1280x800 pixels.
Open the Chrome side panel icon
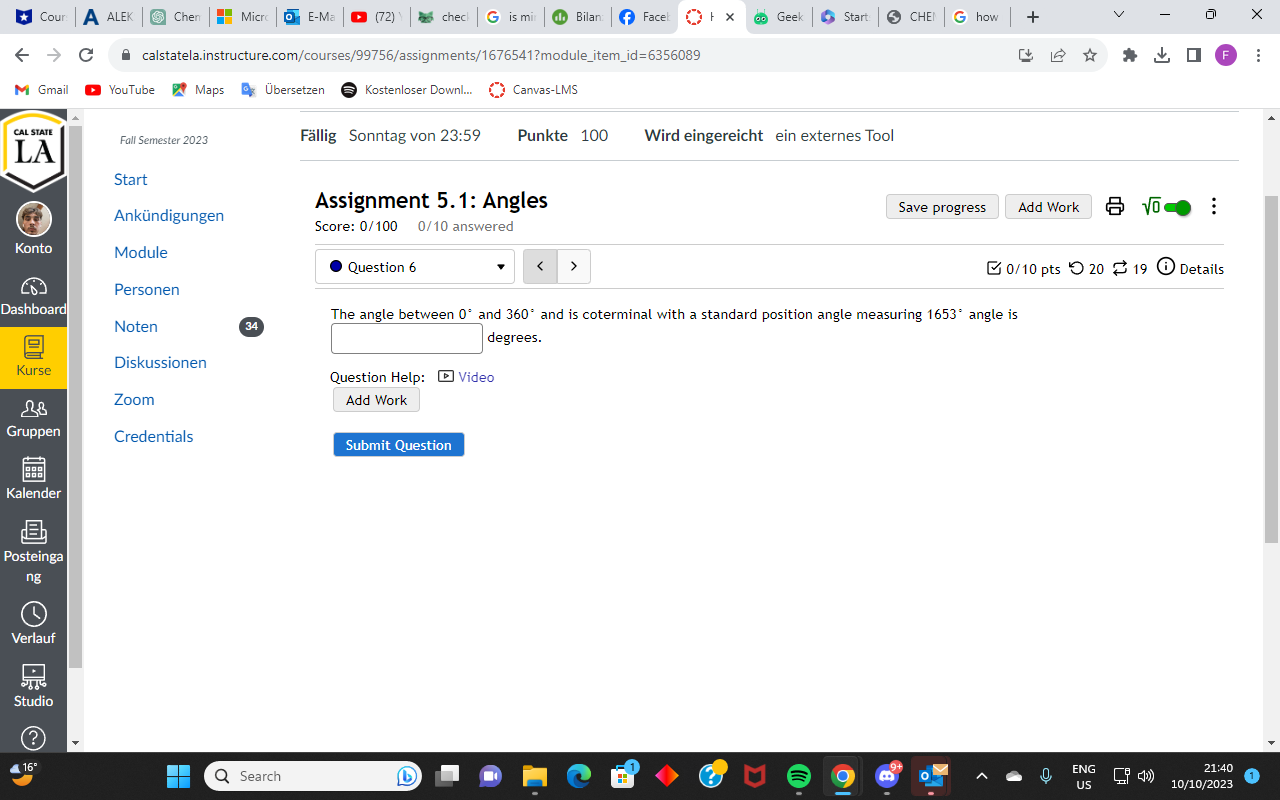1194,55
